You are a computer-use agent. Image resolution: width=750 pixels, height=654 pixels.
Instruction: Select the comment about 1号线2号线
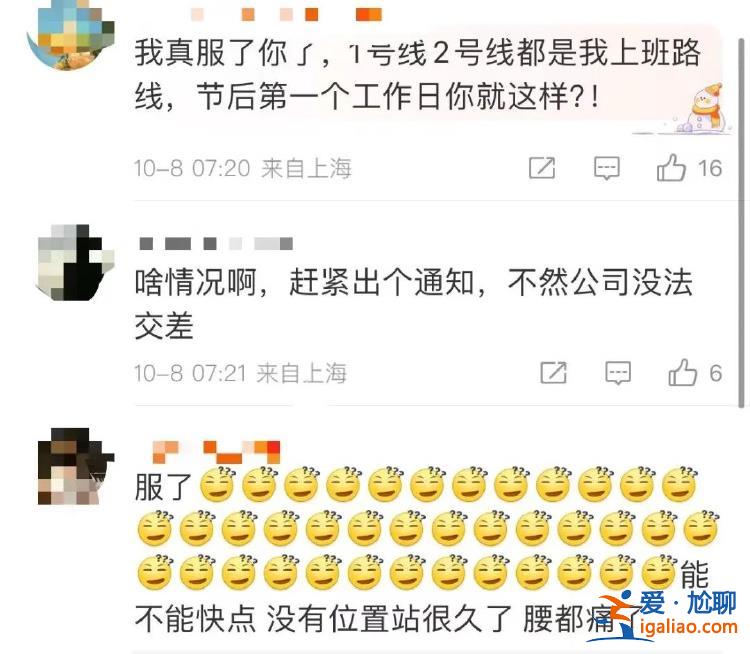(x=418, y=74)
